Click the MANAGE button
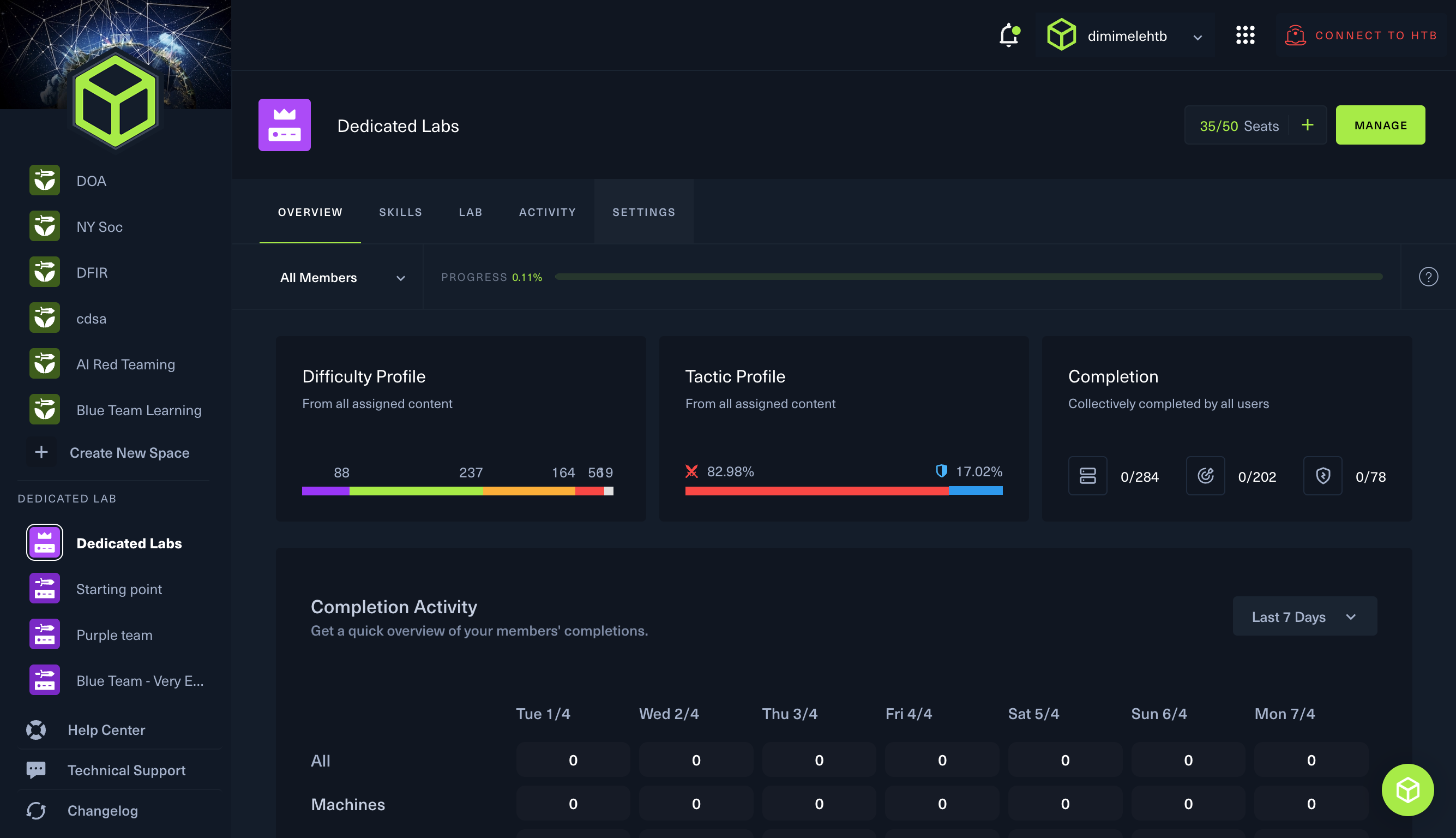Viewport: 1456px width, 838px height. (x=1380, y=125)
